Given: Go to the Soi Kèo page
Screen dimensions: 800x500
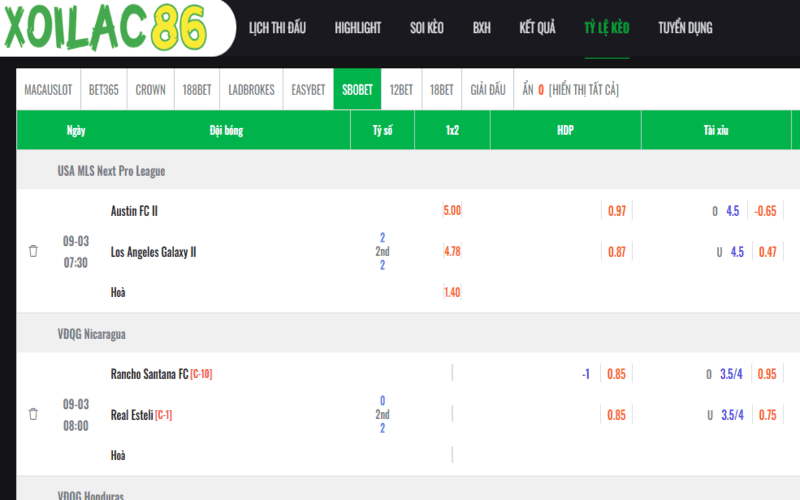Looking at the screenshot, I should [427, 28].
